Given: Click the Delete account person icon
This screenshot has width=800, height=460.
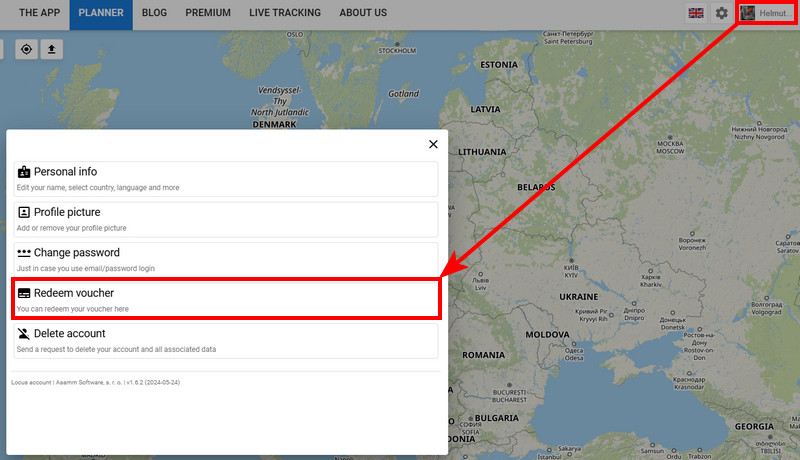Looking at the screenshot, I should (24, 334).
